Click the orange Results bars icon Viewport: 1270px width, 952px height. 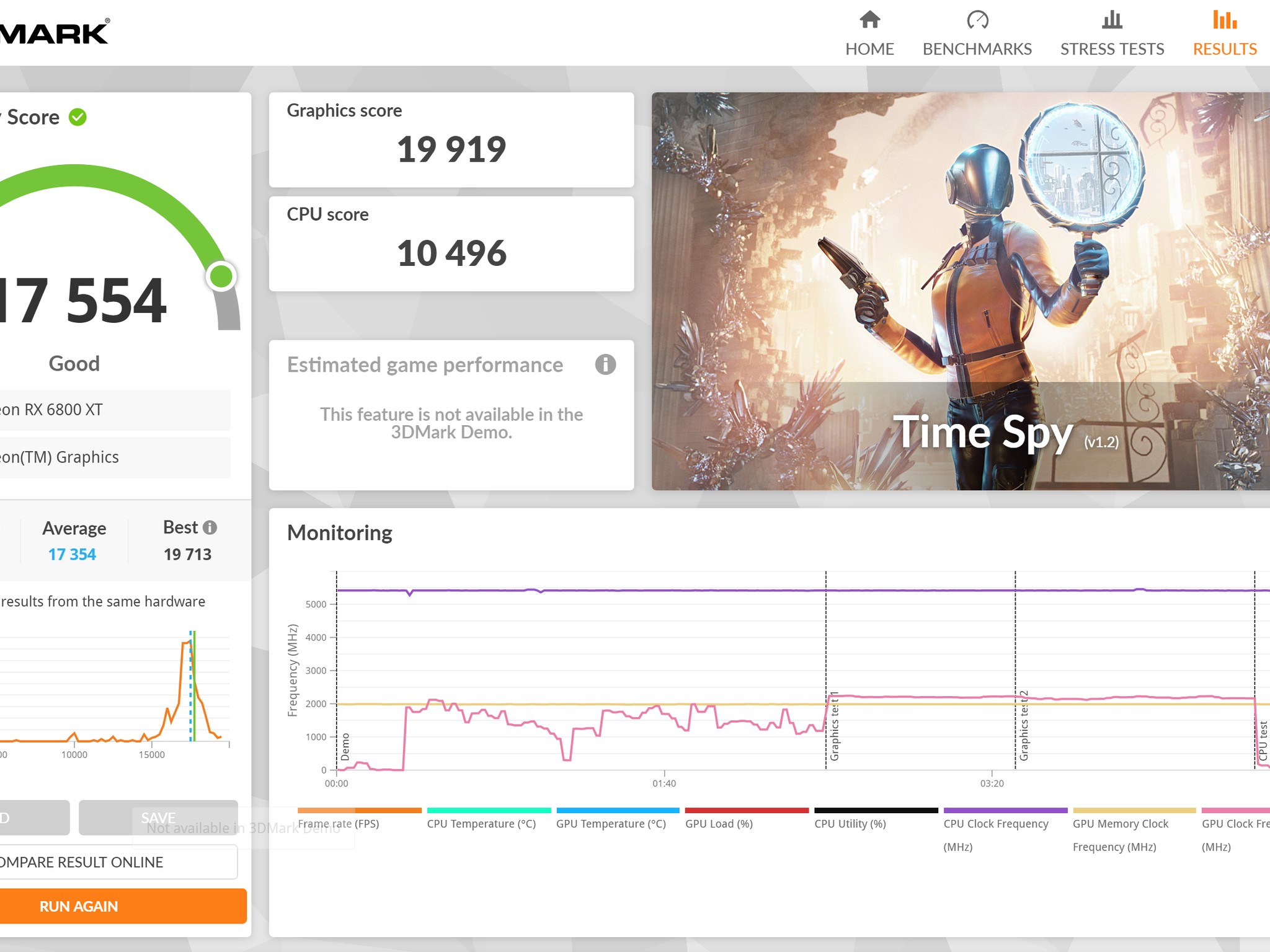1225,20
